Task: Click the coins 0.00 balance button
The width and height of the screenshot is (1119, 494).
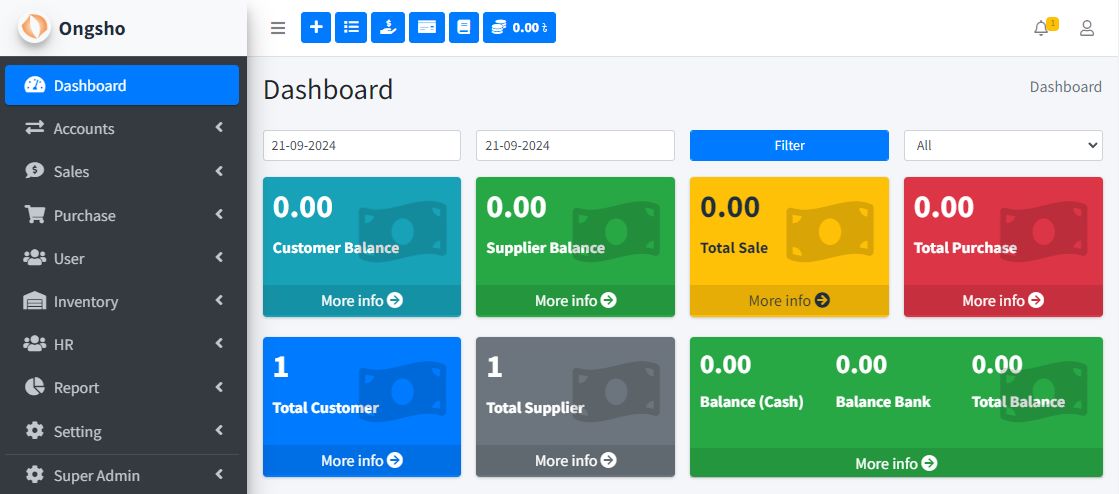Action: click(x=520, y=27)
